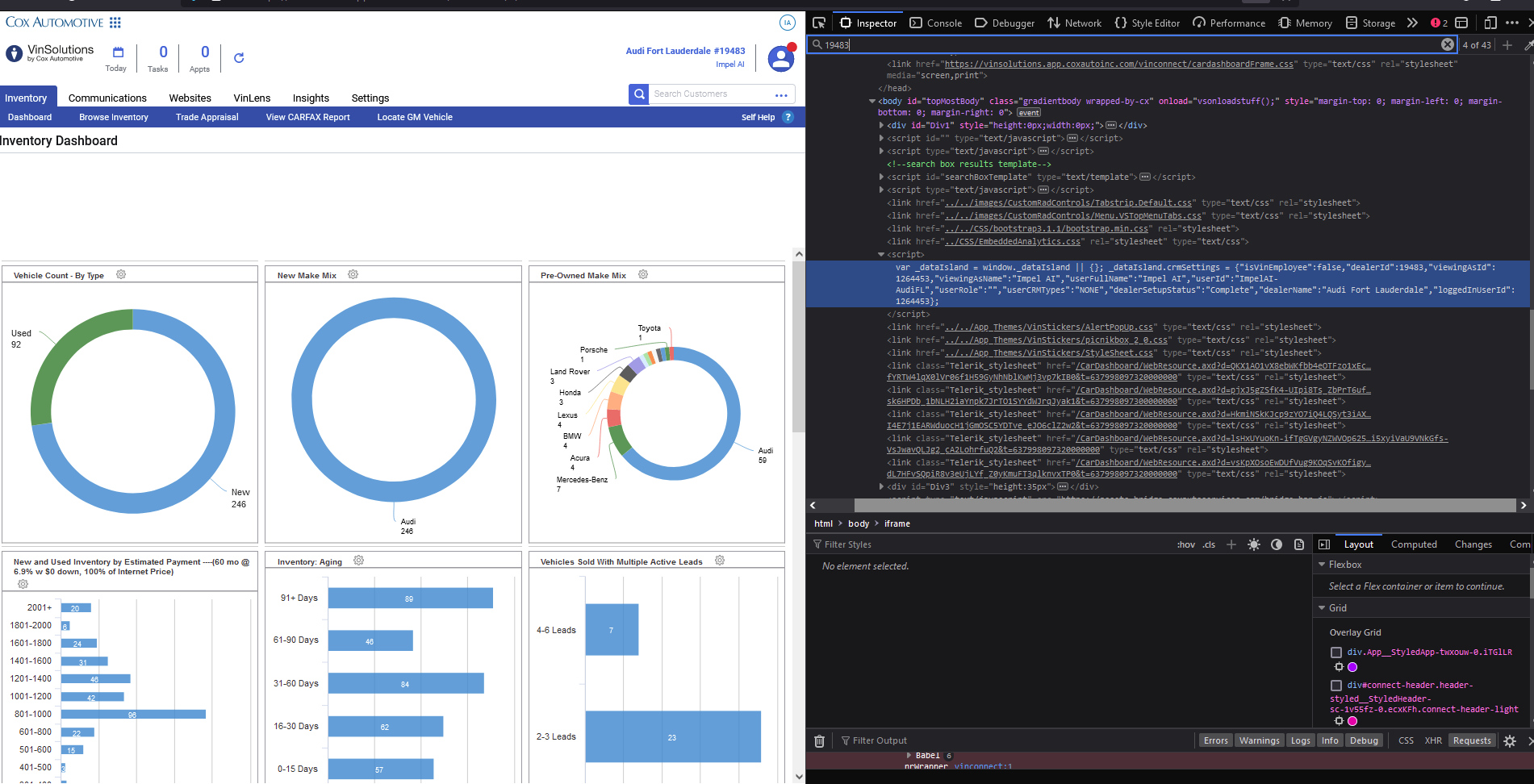Screen dimensions: 1534x784
Task: Show more DevTools tools chevron
Action: pos(1412,23)
